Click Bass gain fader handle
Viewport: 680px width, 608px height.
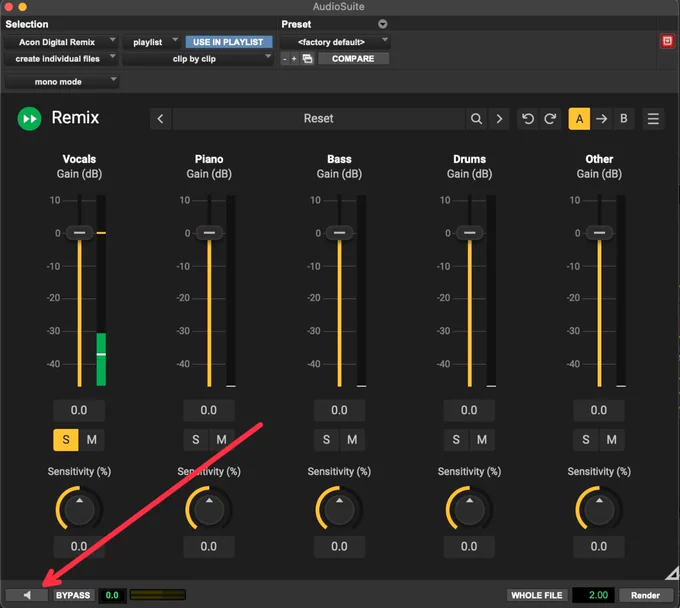coord(340,233)
